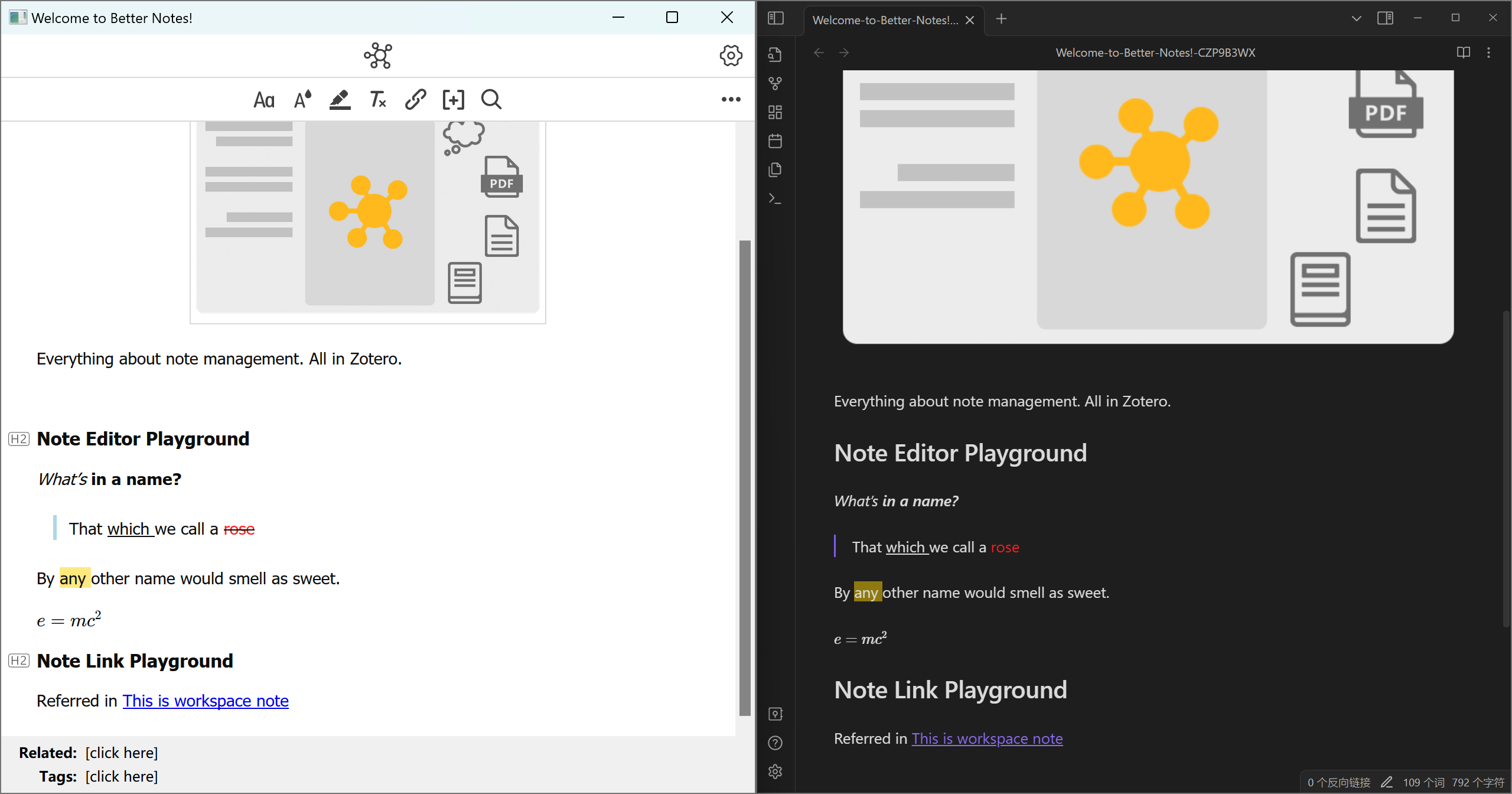Screen dimensions: 1512x794
Task: Open quick switcher icon in Obsidian ribbon
Action: [775, 54]
